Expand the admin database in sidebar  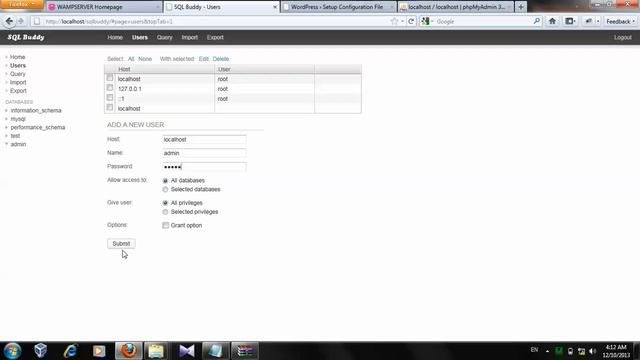[x=7, y=144]
